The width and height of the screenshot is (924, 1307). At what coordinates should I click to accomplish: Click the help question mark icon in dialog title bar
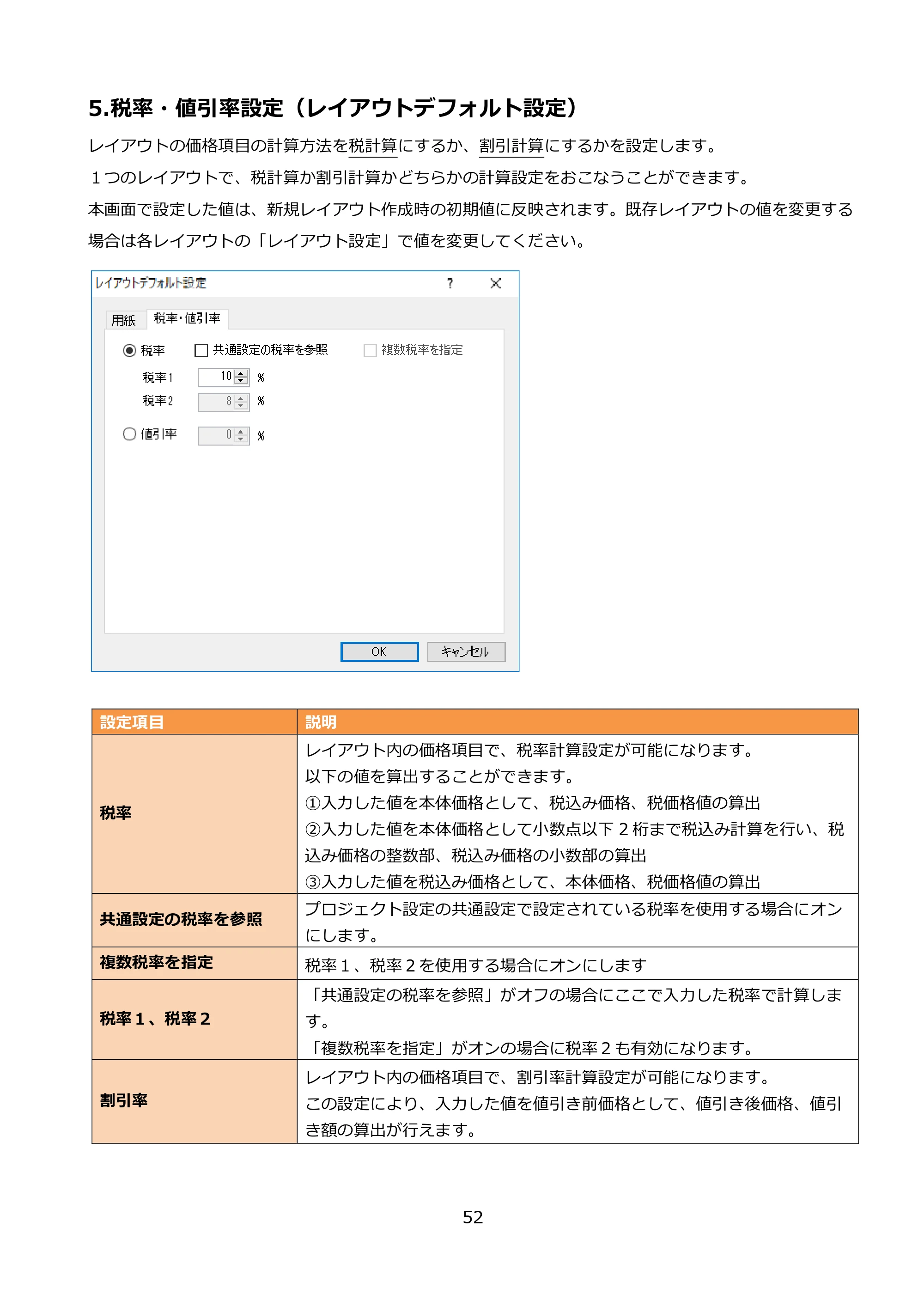point(450,283)
